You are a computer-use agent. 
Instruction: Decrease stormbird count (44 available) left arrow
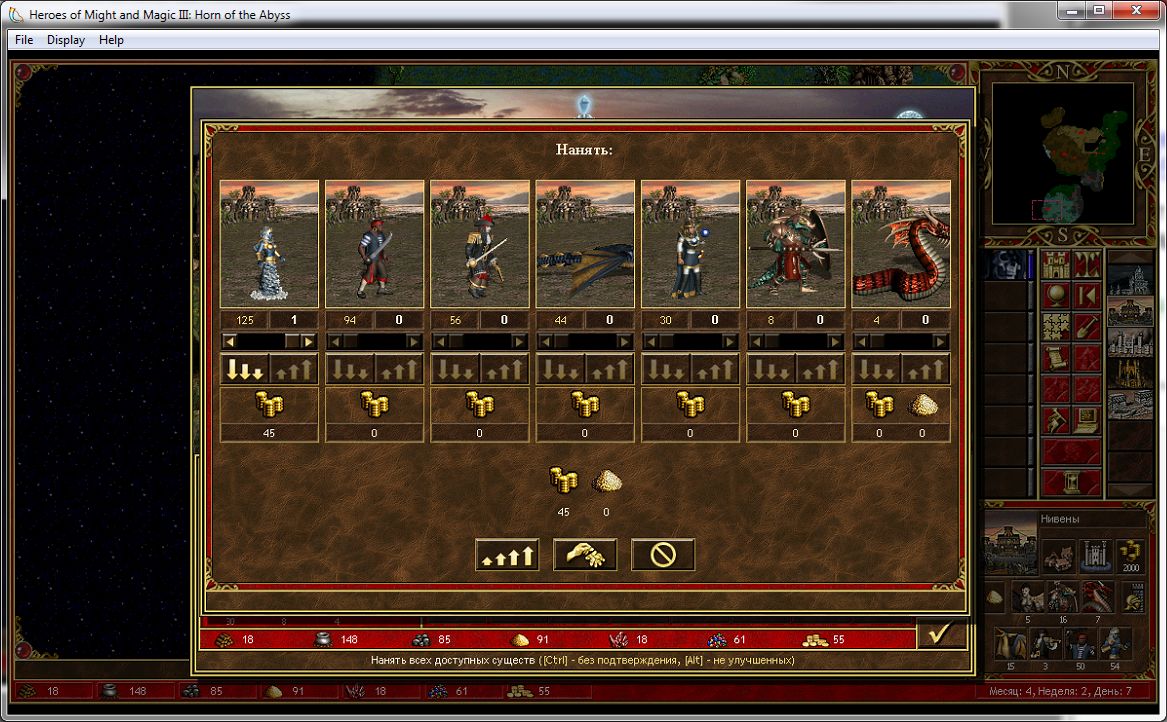tap(546, 342)
